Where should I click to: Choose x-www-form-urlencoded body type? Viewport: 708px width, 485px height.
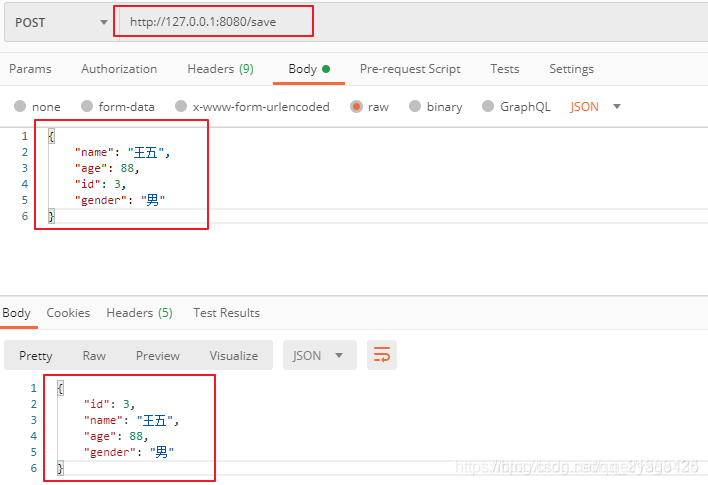[181, 106]
